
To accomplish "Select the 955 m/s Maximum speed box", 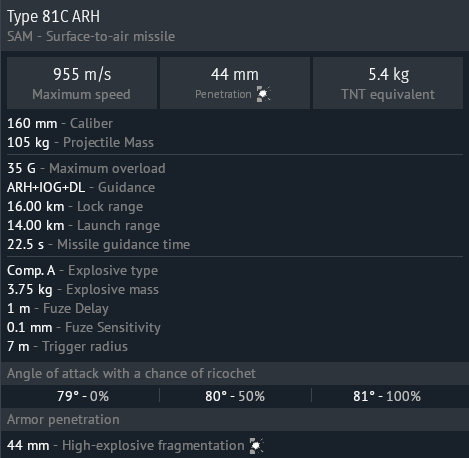I will [x=82, y=83].
